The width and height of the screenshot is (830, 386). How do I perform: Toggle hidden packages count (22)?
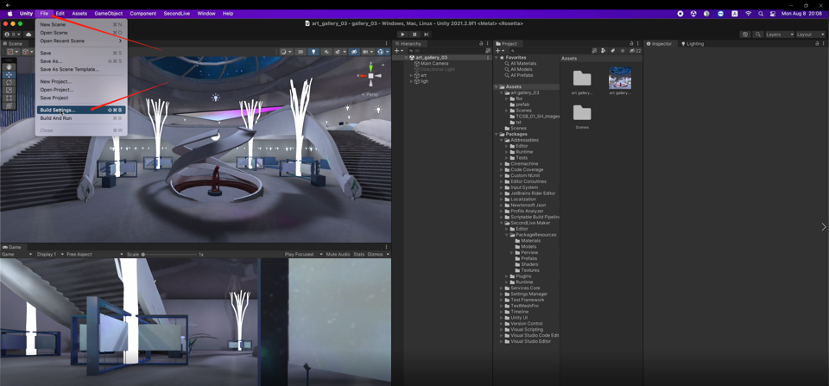coord(635,51)
